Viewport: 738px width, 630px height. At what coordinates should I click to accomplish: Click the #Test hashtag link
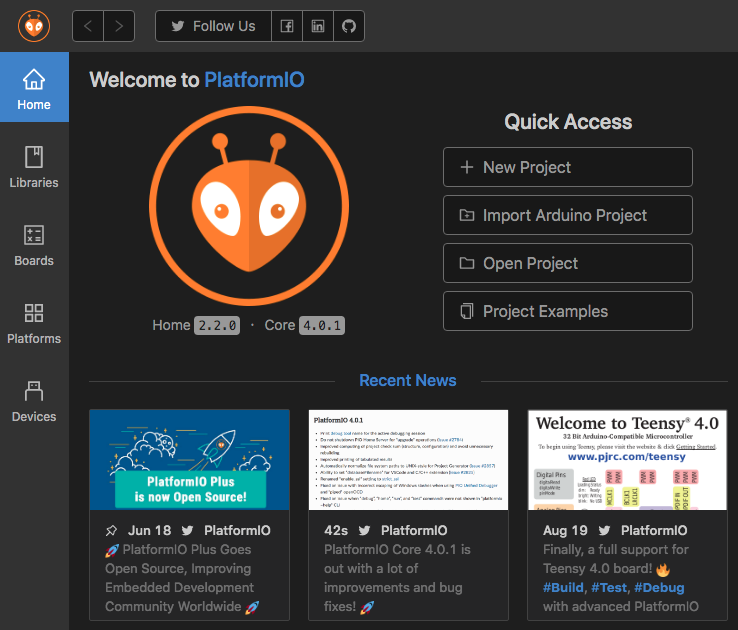[609, 587]
